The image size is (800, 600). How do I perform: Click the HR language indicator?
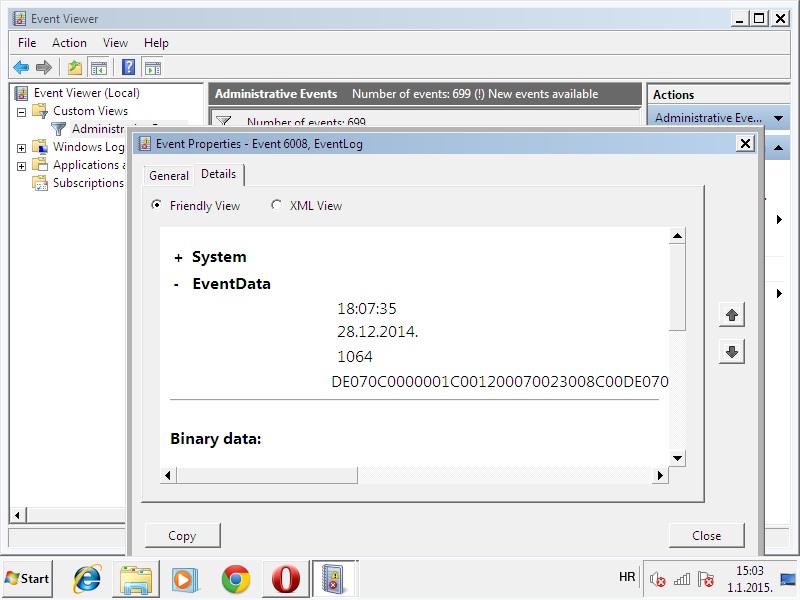coord(627,577)
